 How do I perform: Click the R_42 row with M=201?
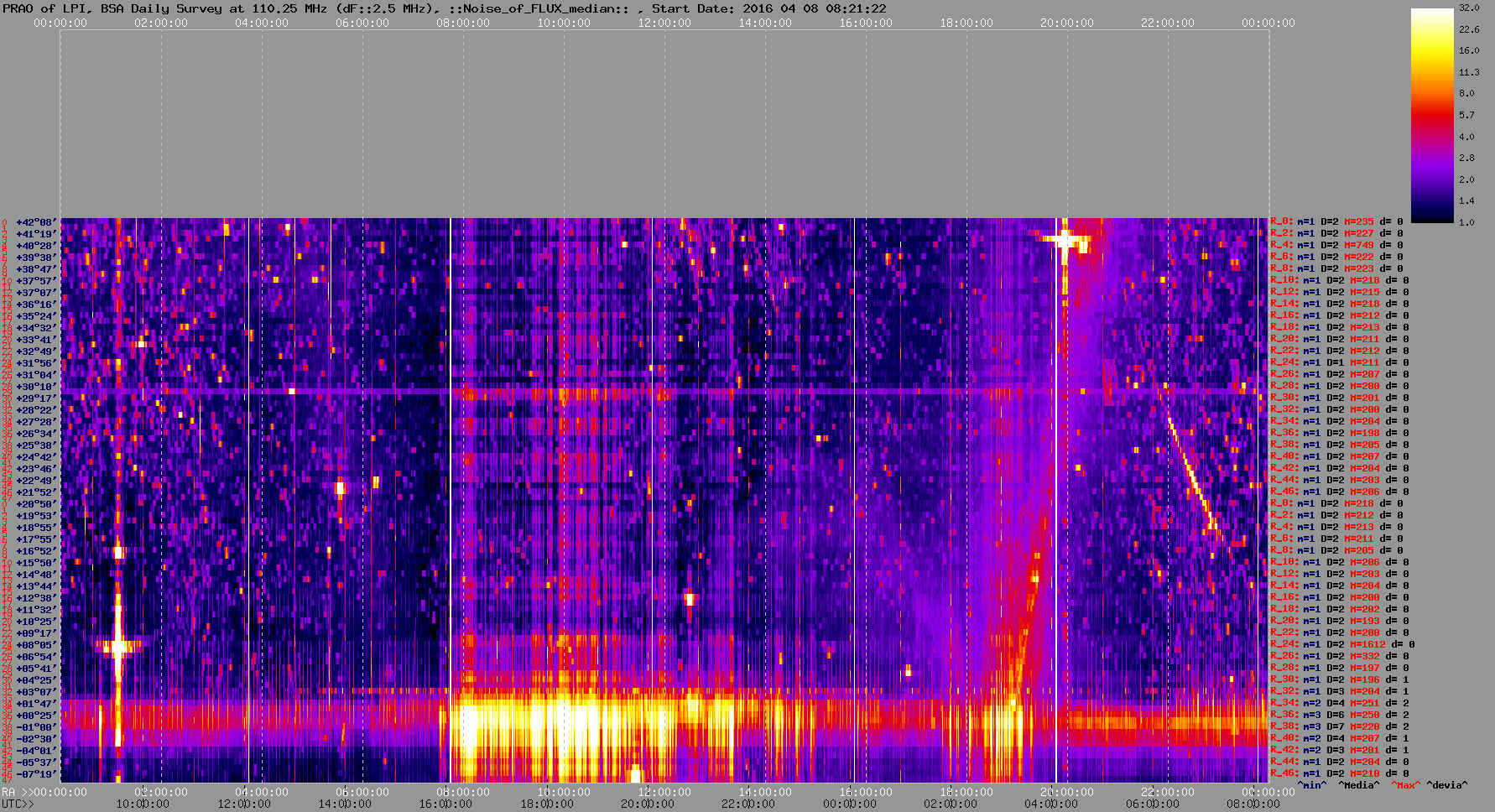point(1340,751)
